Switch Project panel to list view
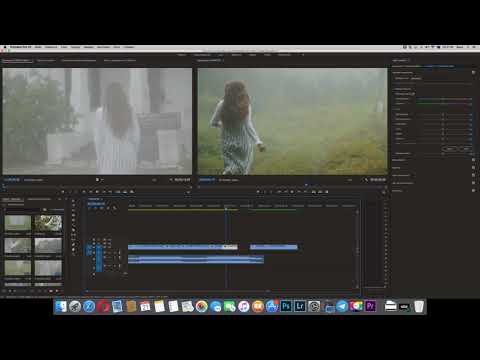Viewport: 480px width, 360px height. pos(9,291)
